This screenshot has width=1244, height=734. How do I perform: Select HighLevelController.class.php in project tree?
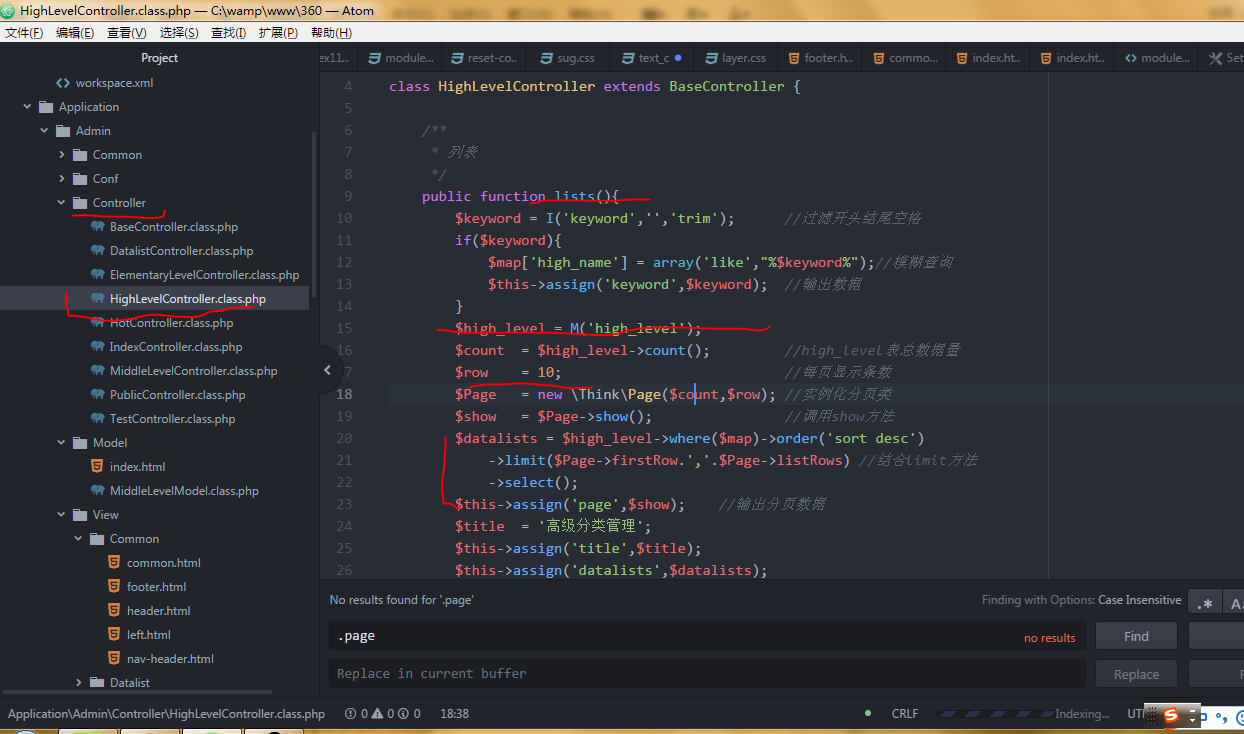pyautogui.click(x=188, y=299)
